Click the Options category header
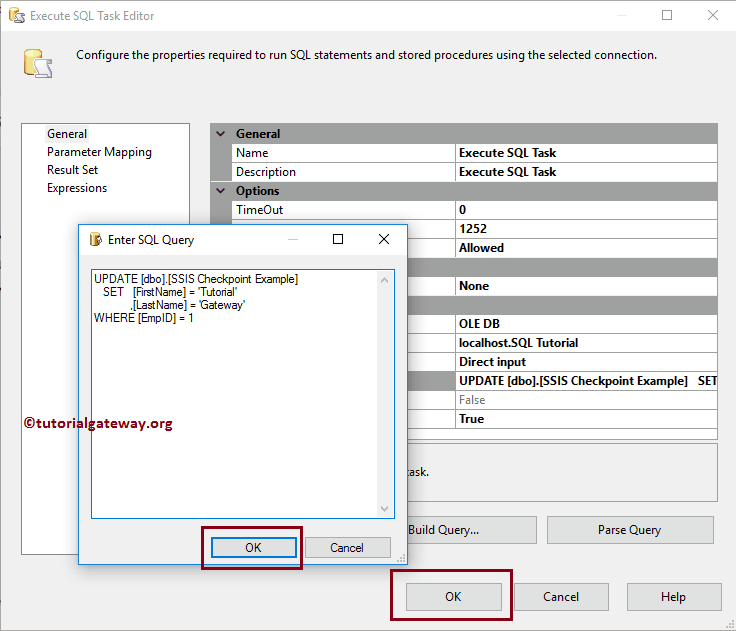 [x=257, y=191]
